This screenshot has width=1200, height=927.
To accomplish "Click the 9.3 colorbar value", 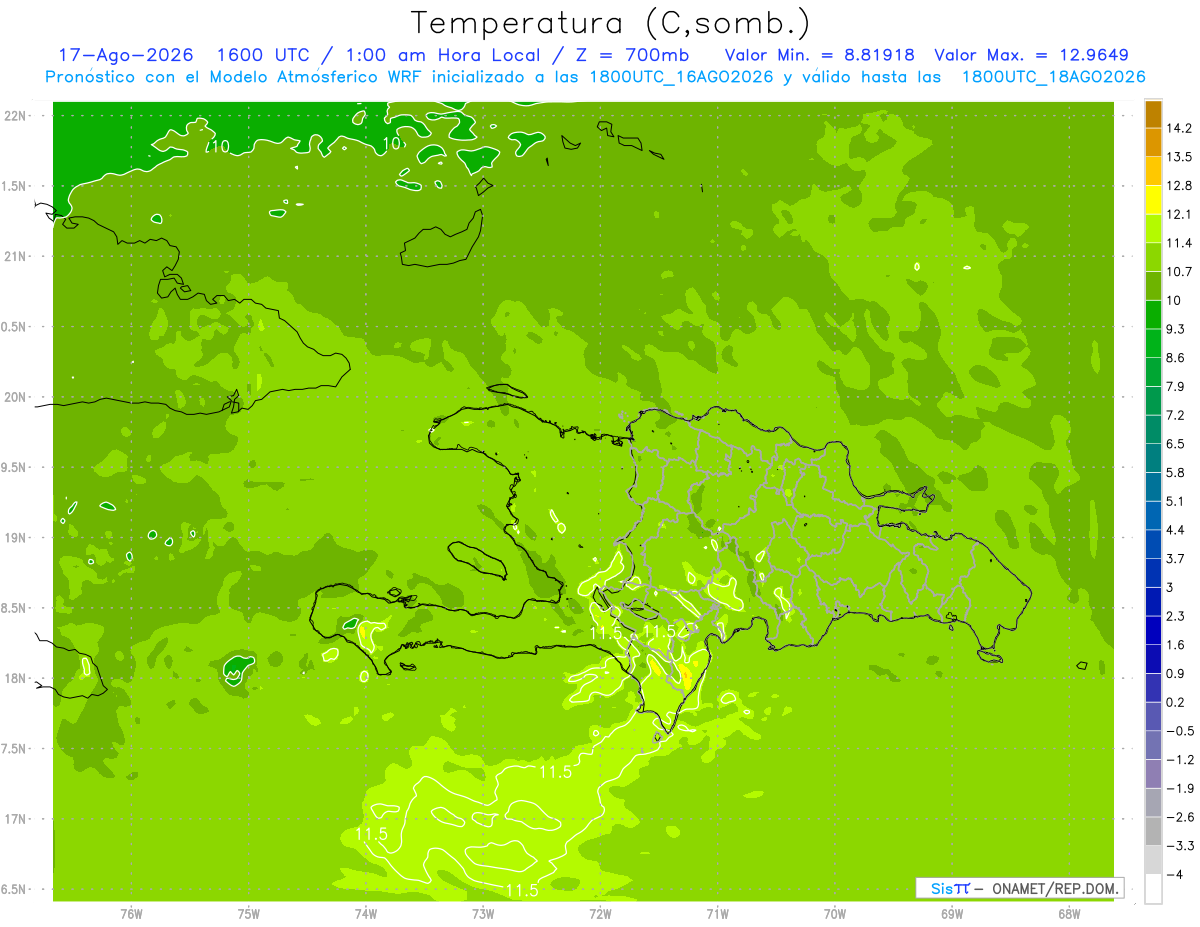I will (1176, 329).
